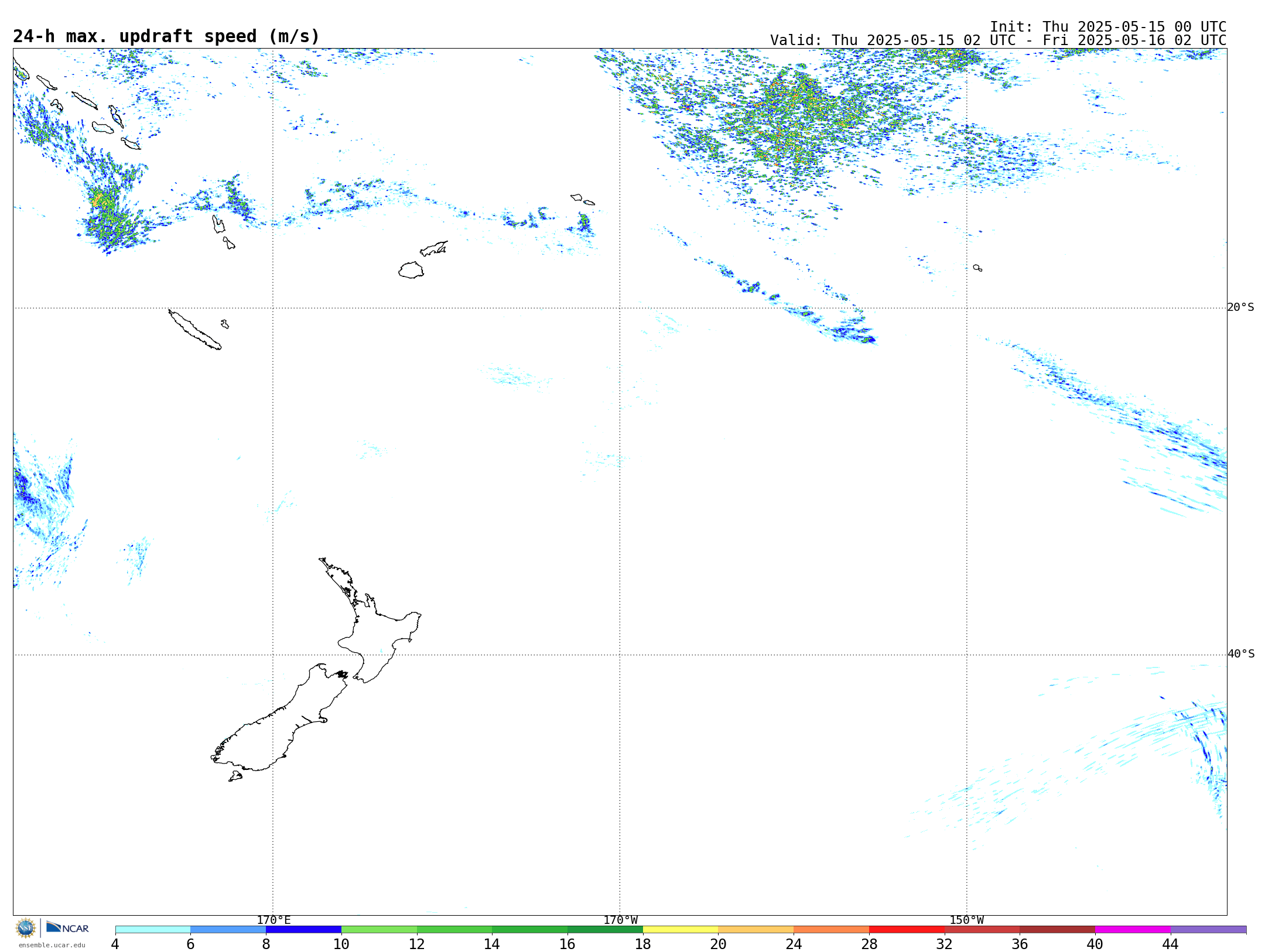
Task: Click colorbar tick label 18
Action: pyautogui.click(x=642, y=944)
